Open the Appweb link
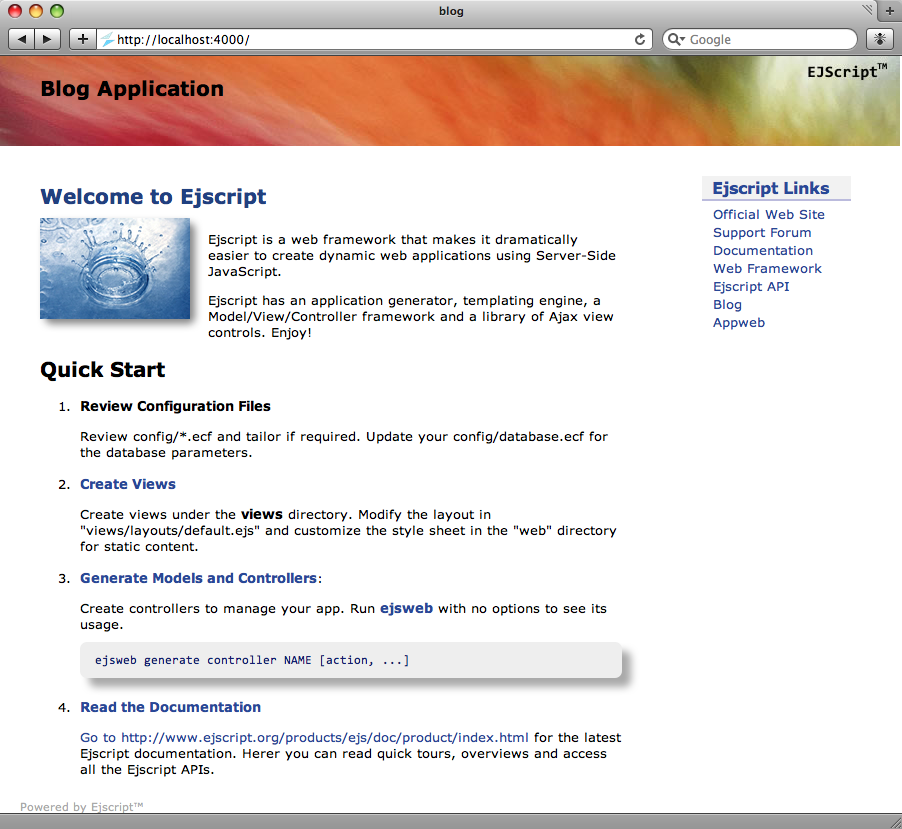Viewport: 902px width, 829px height. coord(739,323)
